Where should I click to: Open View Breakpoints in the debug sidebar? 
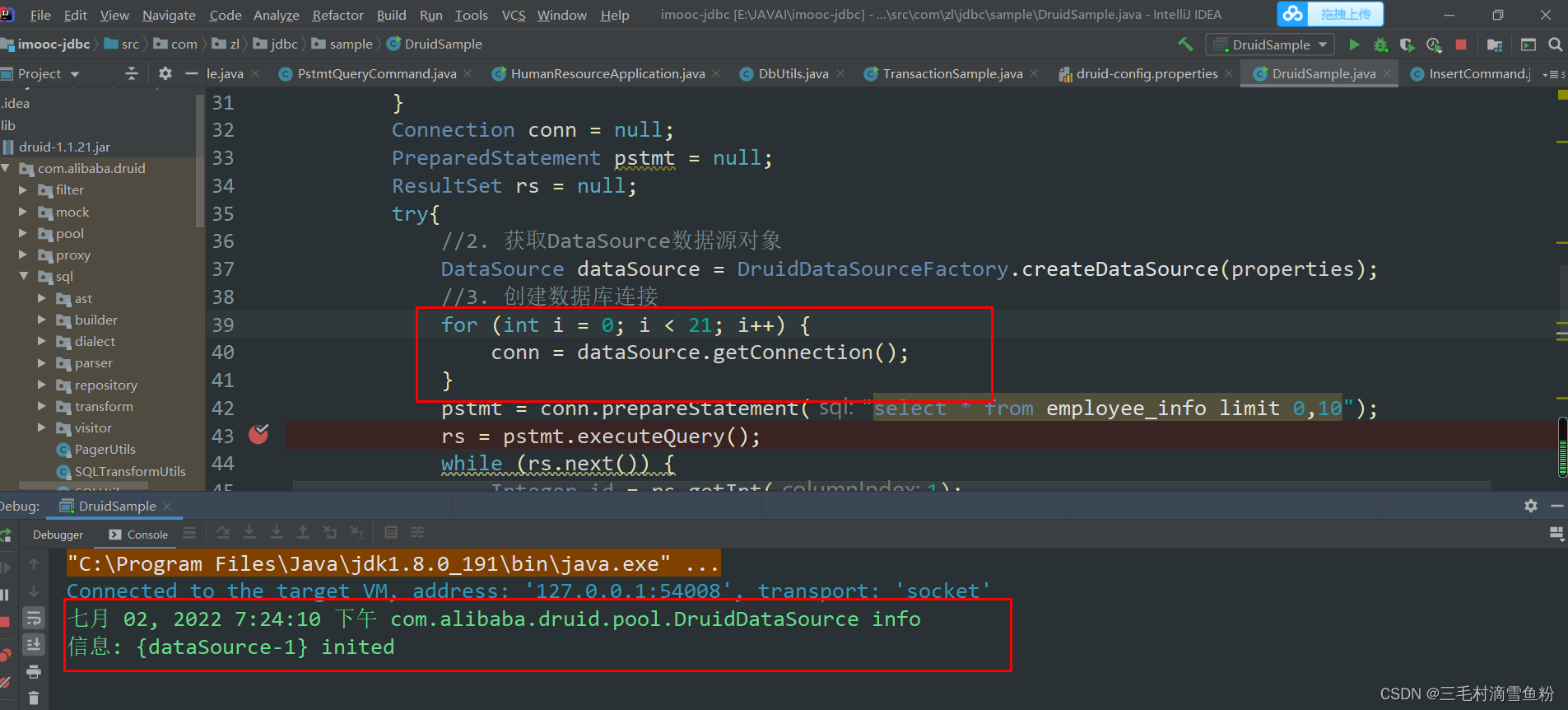click(x=5, y=656)
